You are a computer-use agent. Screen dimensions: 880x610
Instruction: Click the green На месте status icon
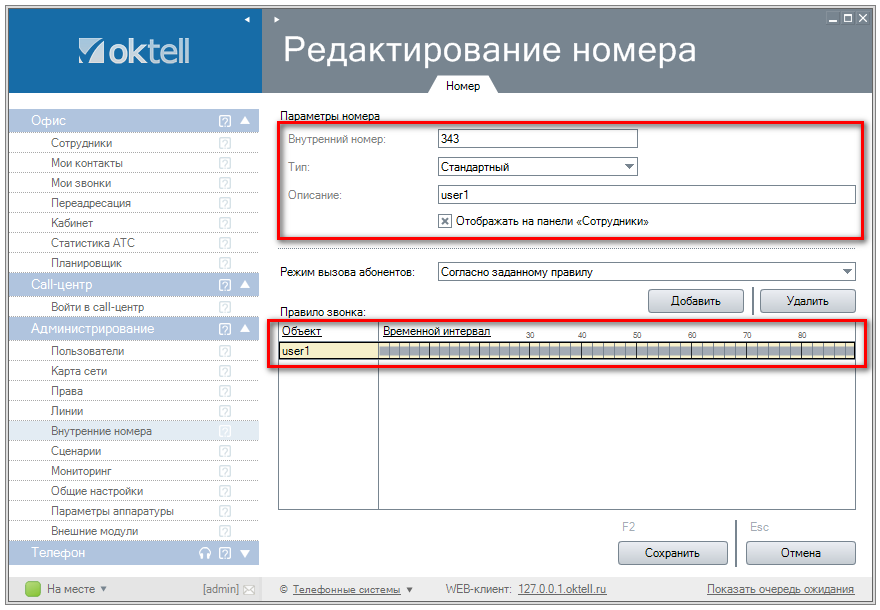[x=33, y=589]
